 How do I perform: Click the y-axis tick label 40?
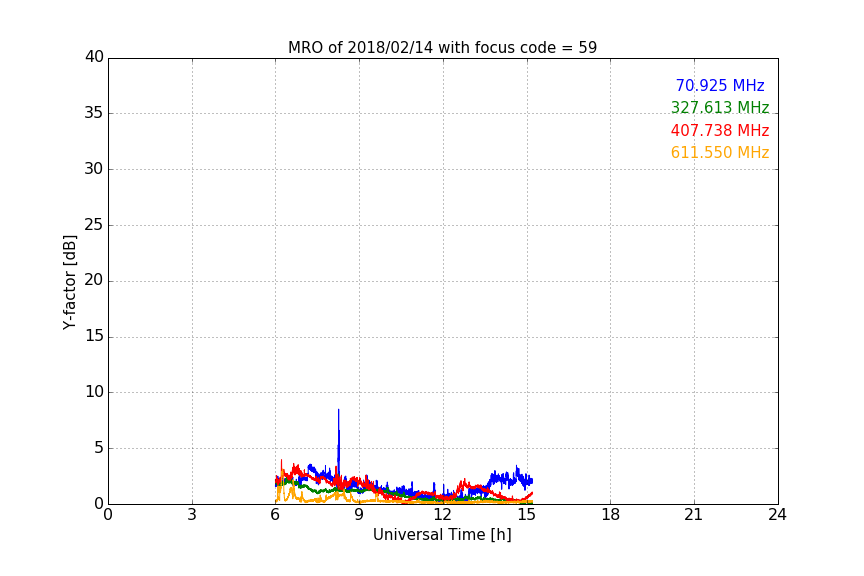tap(94, 57)
